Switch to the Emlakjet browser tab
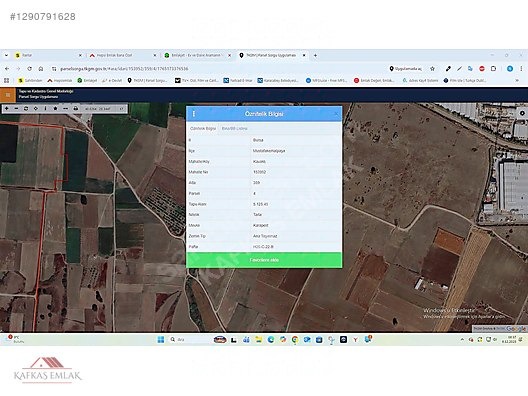The height and width of the screenshot is (396, 528). click(x=198, y=55)
